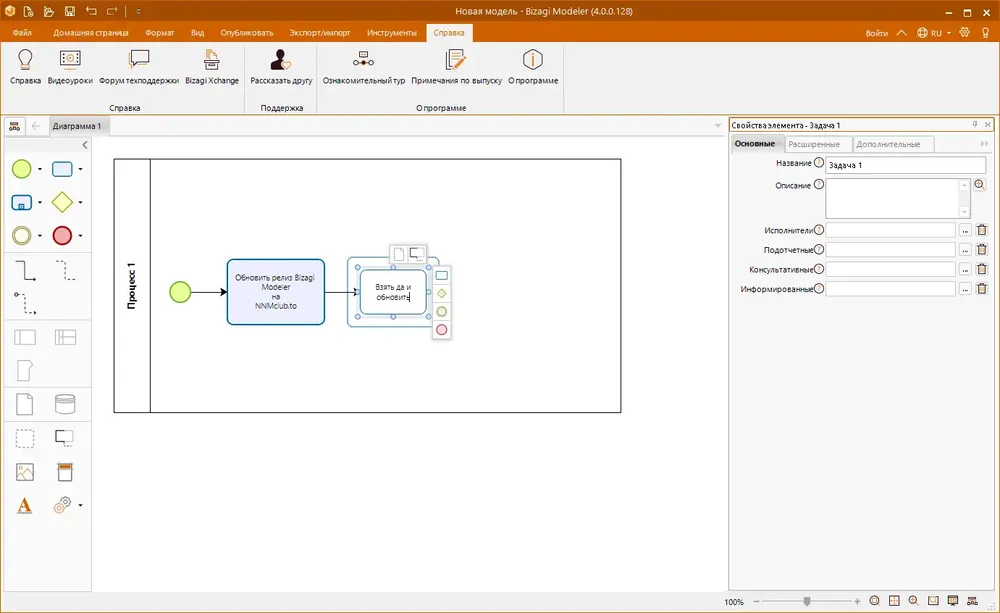Screen dimensions: 1000x613
Task: Select the database cylinder artifact in palette
Action: tap(65, 404)
